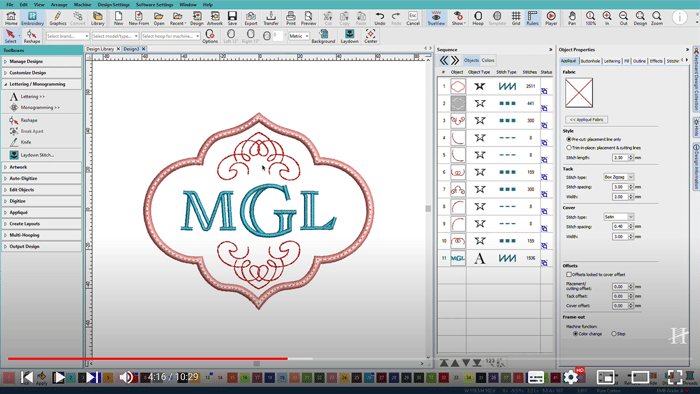The height and width of the screenshot is (394, 700).
Task: Open the Library icon
Action: pyautogui.click(x=97, y=18)
